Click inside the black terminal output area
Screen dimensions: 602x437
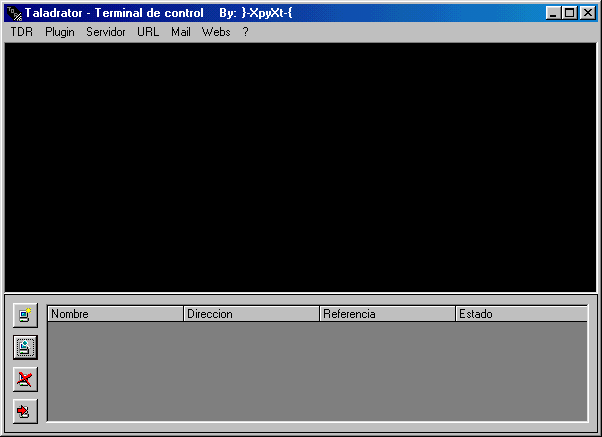pos(300,167)
